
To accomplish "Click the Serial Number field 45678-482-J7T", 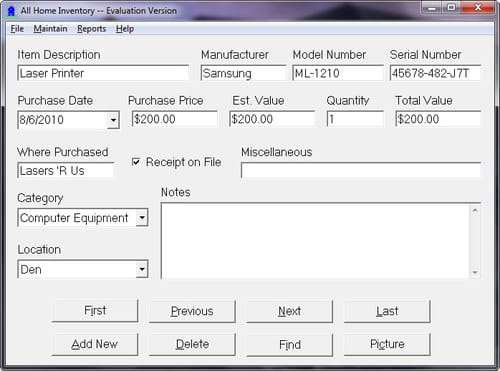I will 435,73.
